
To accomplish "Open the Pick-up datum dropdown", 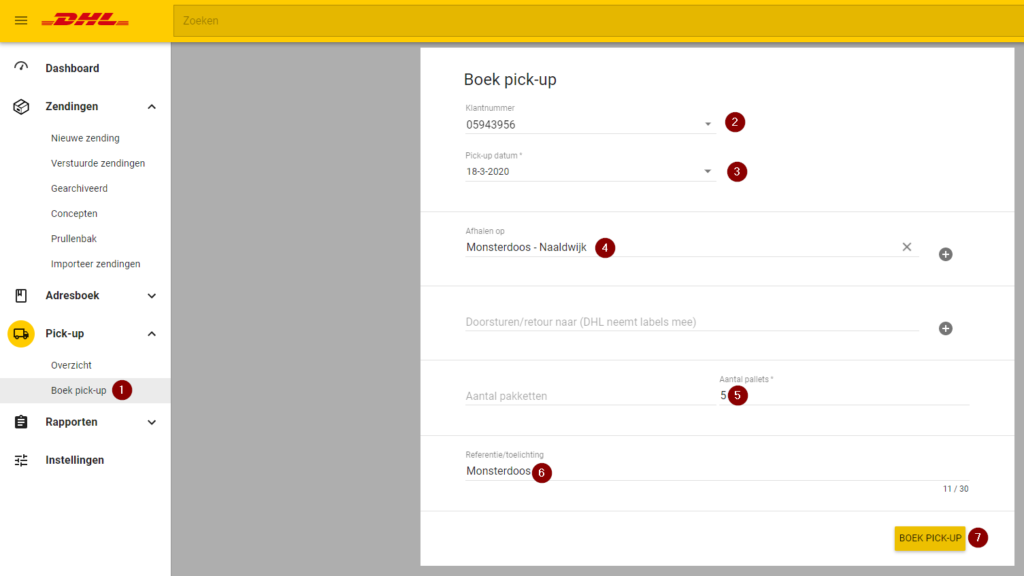I will click(708, 172).
